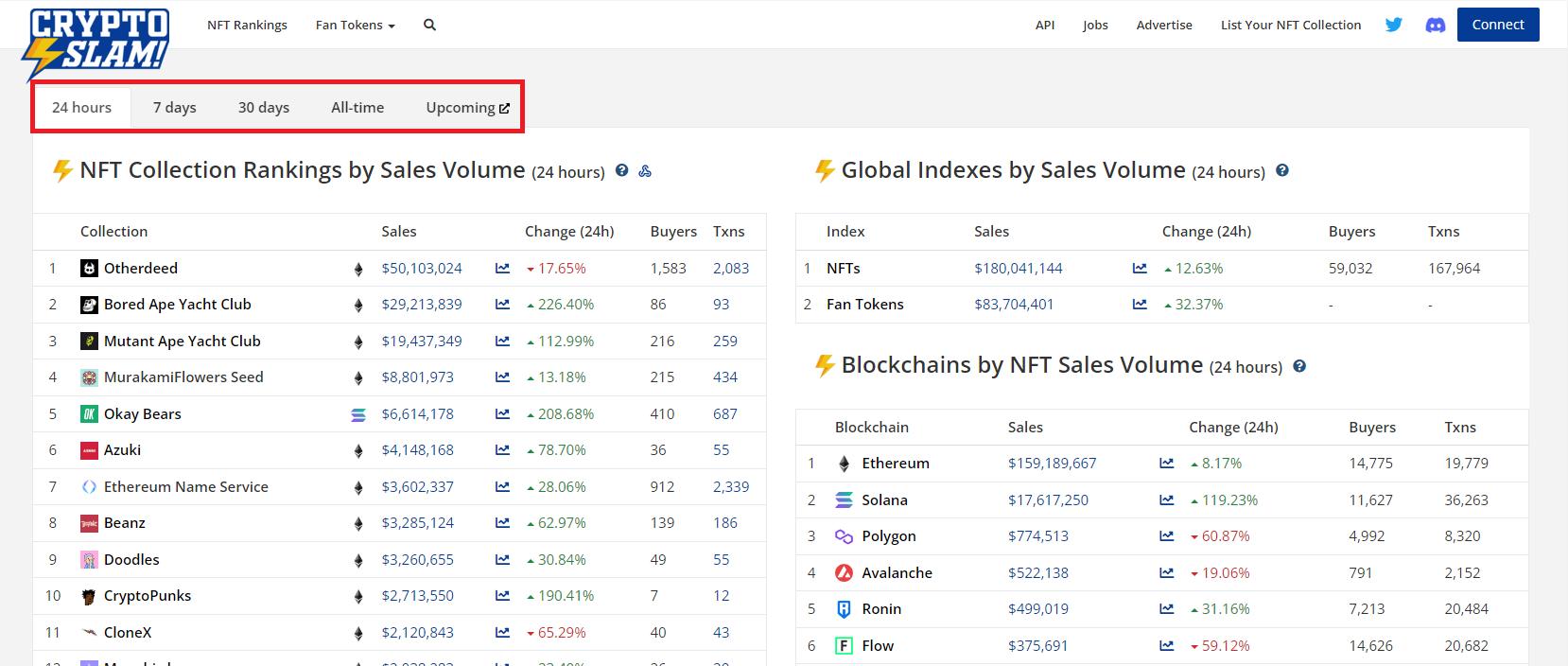The width and height of the screenshot is (1568, 666).
Task: Open sales chart icon for Solana blockchain
Action: click(x=1166, y=500)
